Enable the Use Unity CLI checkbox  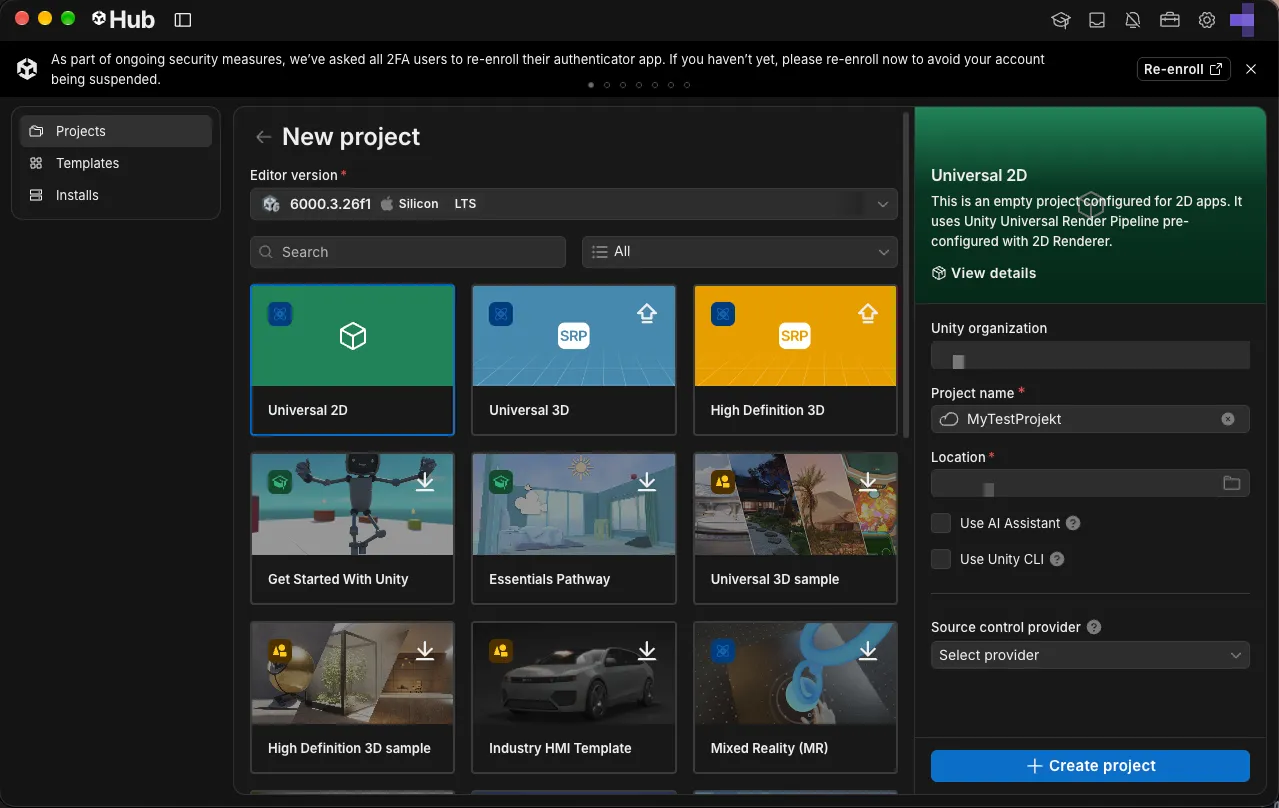pos(941,559)
